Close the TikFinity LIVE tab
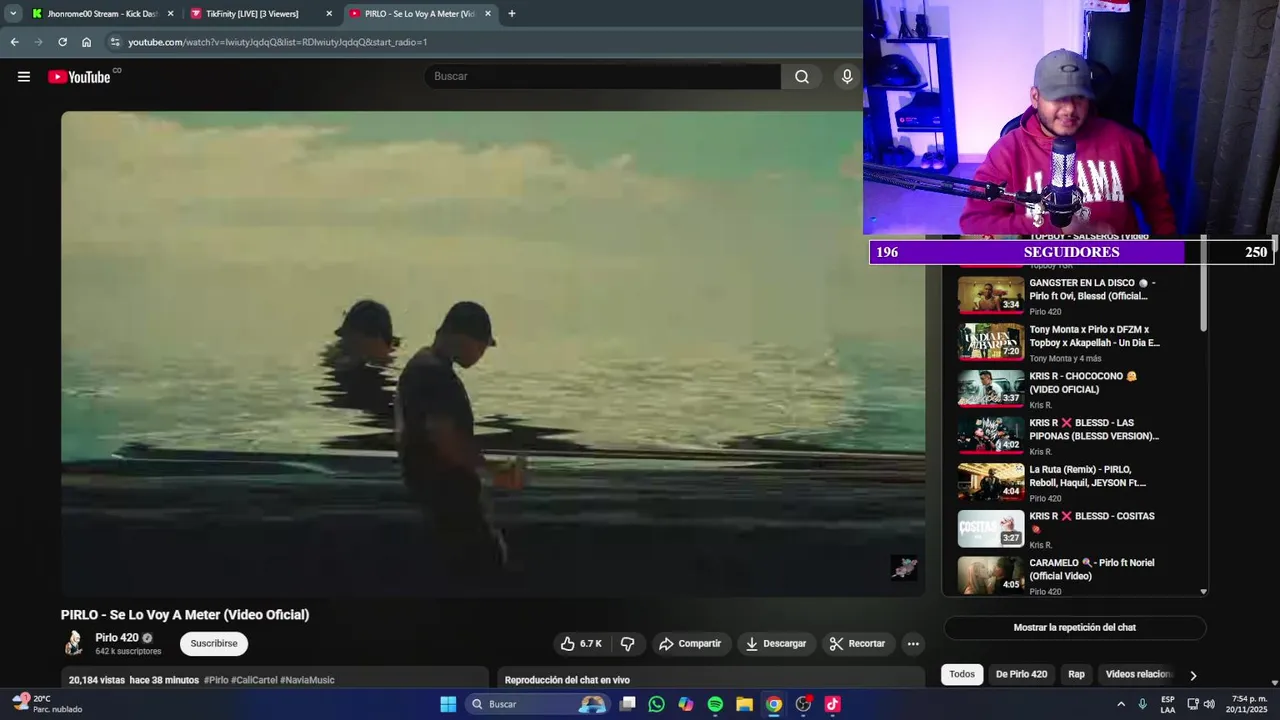 tap(329, 14)
